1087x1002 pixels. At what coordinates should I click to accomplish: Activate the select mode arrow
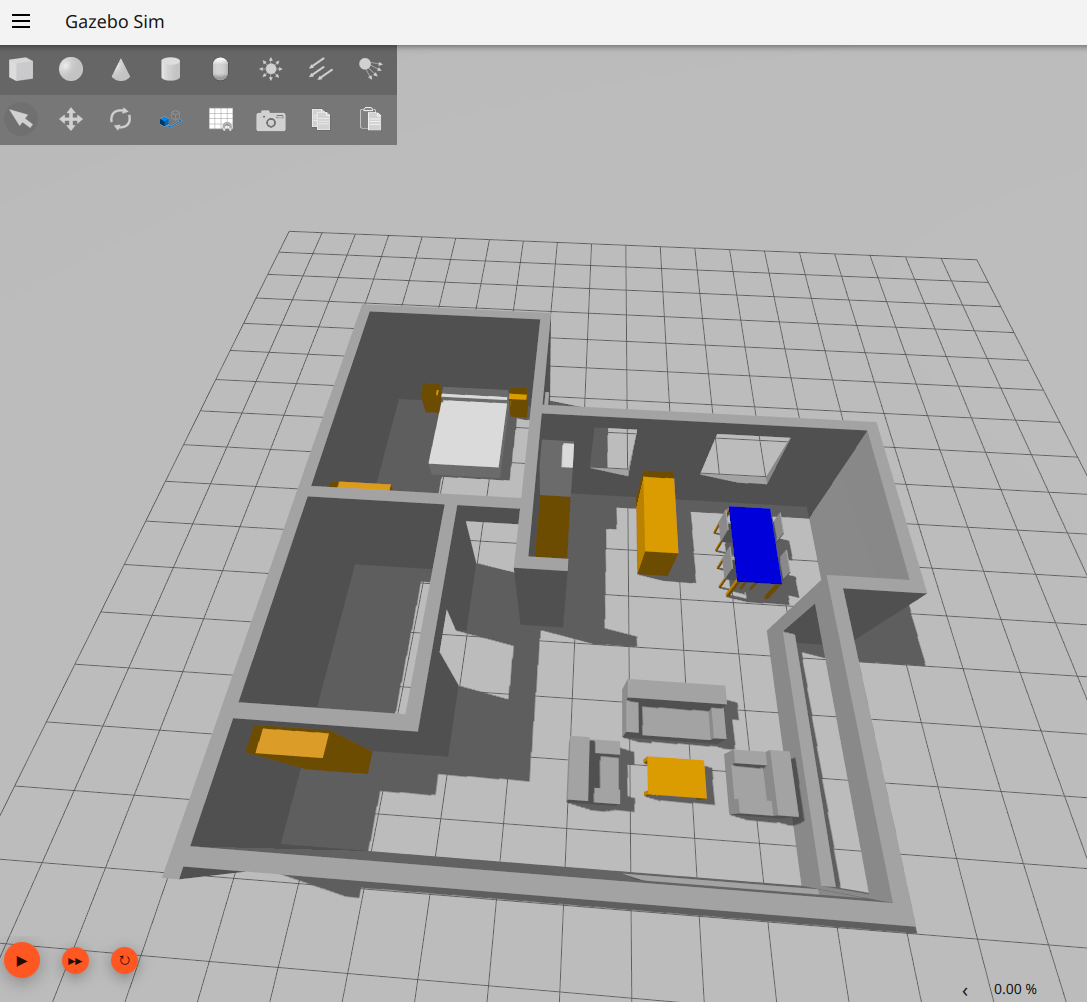[x=21, y=119]
